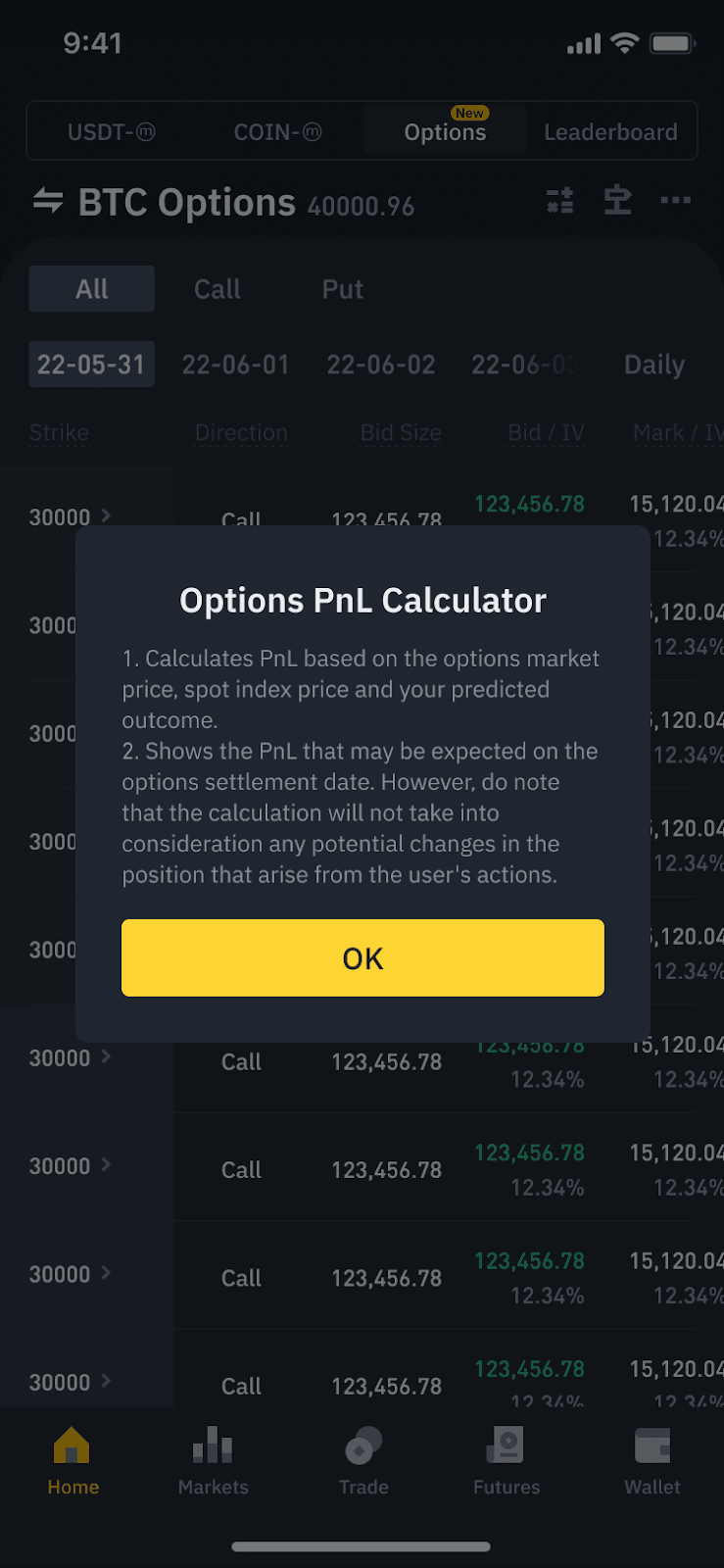Select the 22-06-01 expiry date
Screen dimensions: 724x1568
236,365
